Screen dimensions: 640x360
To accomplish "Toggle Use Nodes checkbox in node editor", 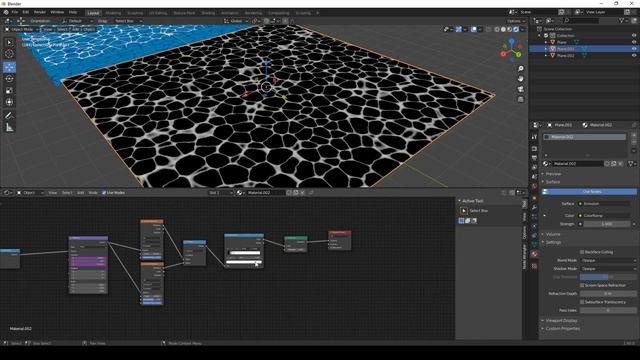I will [x=104, y=193].
